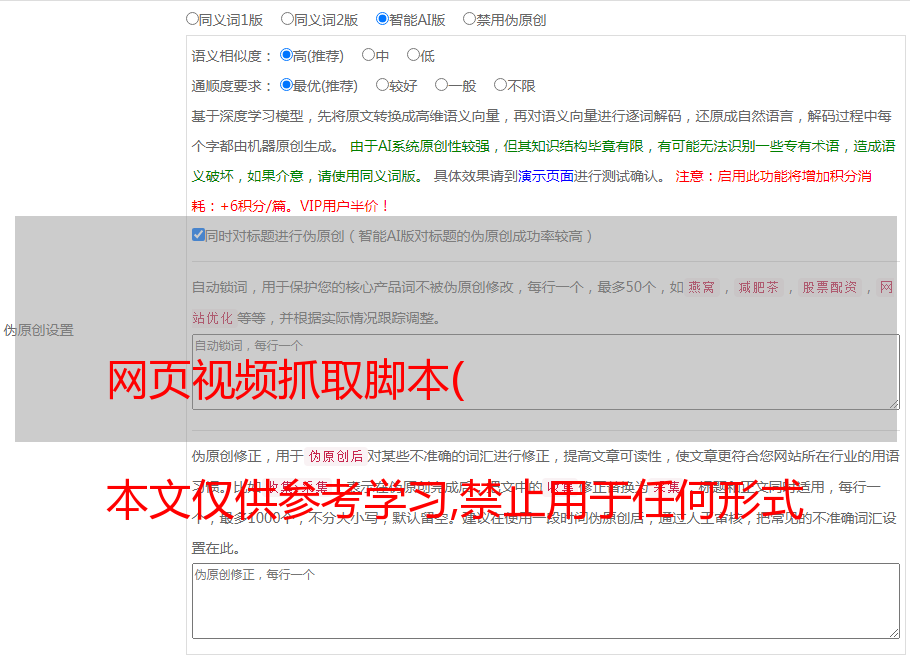This screenshot has height=658, width=911.
Task: Set 语义相似度 to 中
Action: [369, 56]
